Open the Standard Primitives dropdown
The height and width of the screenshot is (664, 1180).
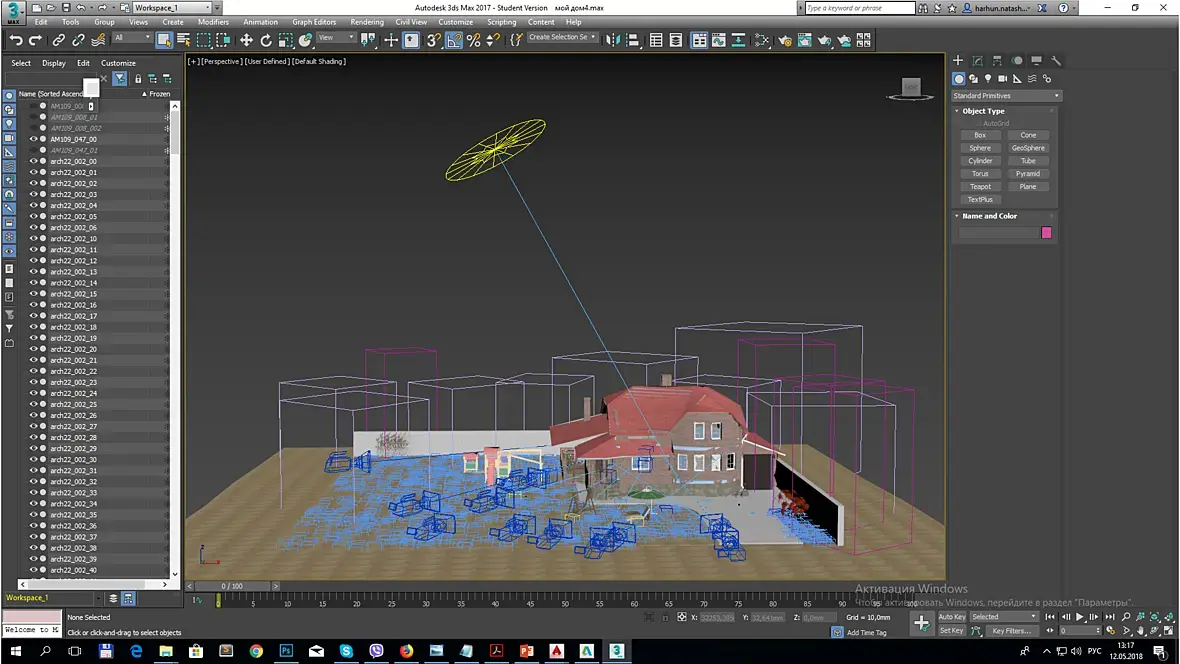[x=1006, y=96]
